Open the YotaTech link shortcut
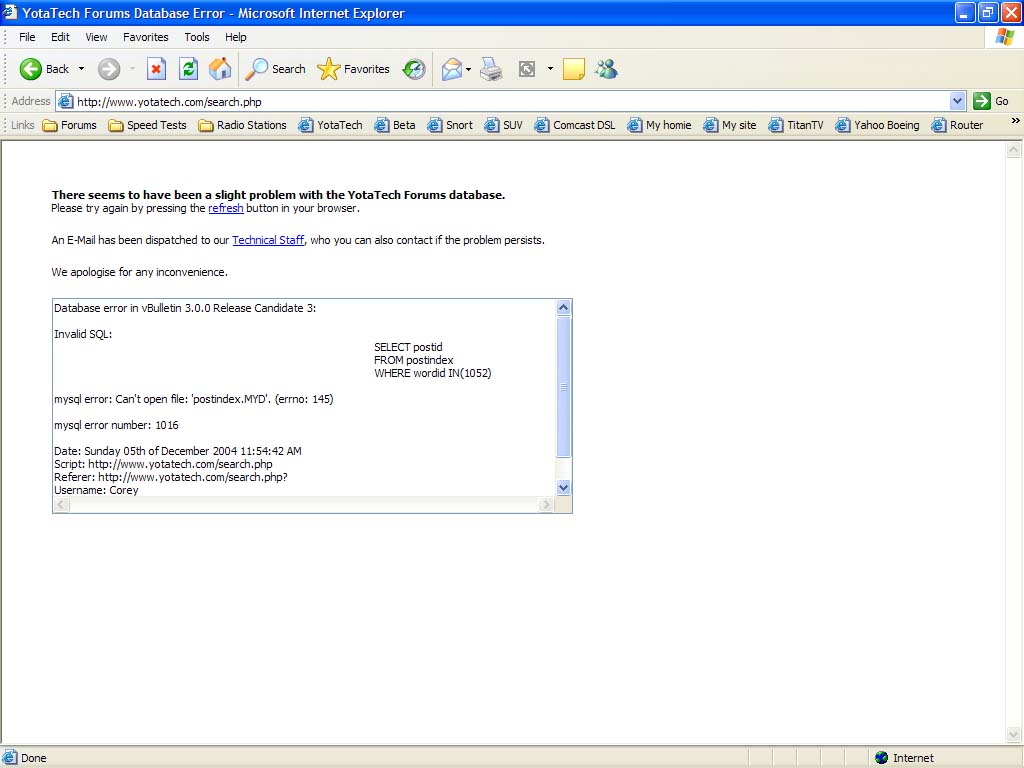Image resolution: width=1024 pixels, height=768 pixels. click(330, 125)
